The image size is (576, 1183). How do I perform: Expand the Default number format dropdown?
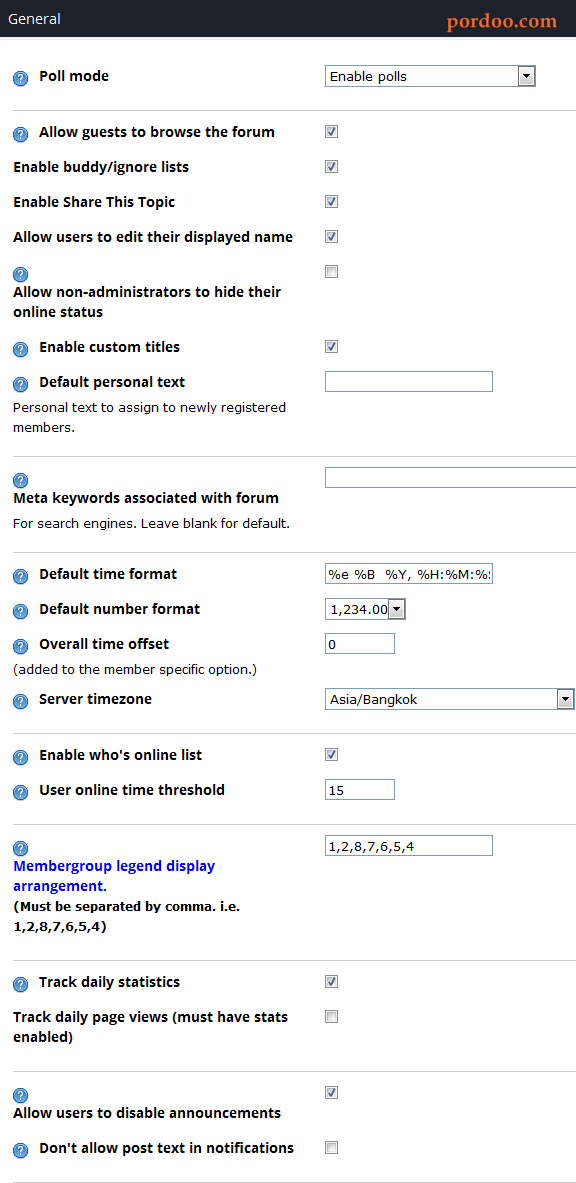(365, 609)
